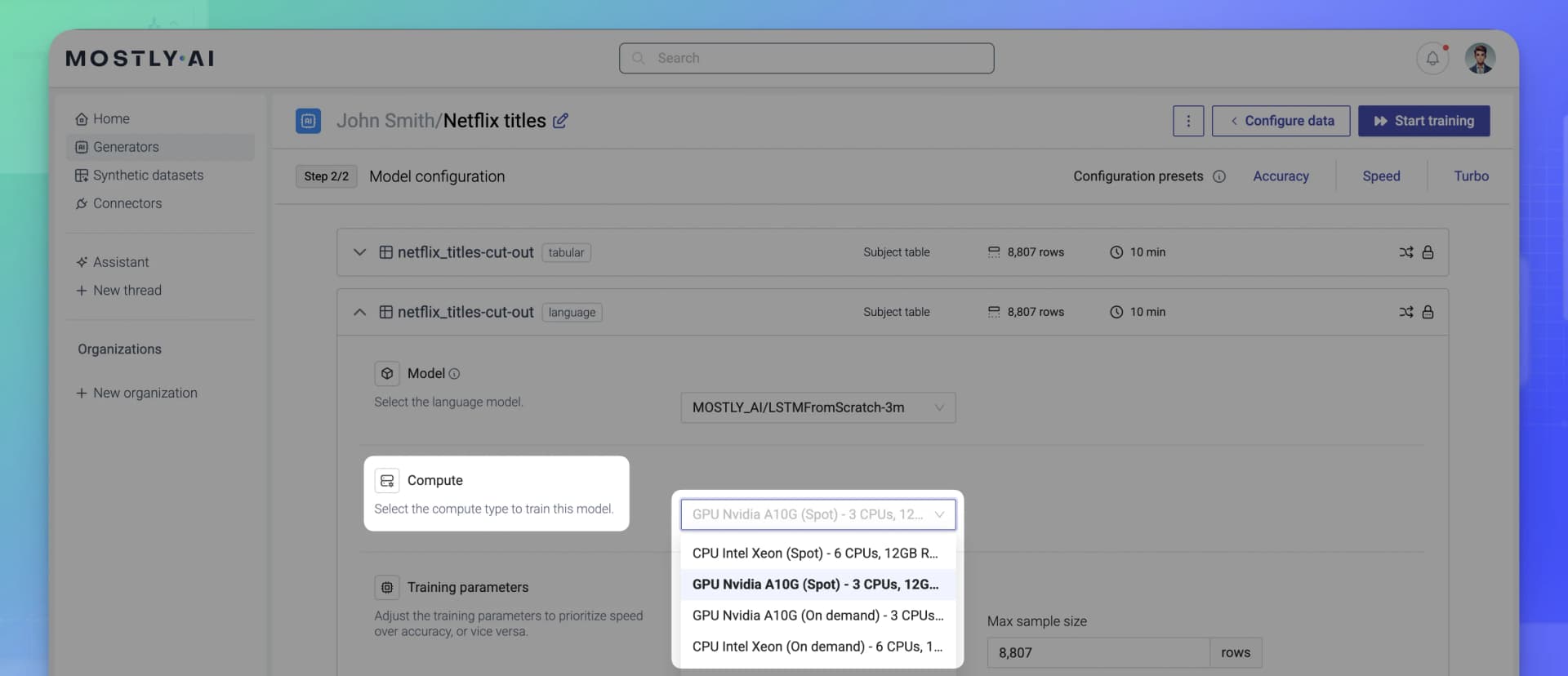1568x676 pixels.
Task: Show Configuration presets info icon
Action: pos(1219,176)
